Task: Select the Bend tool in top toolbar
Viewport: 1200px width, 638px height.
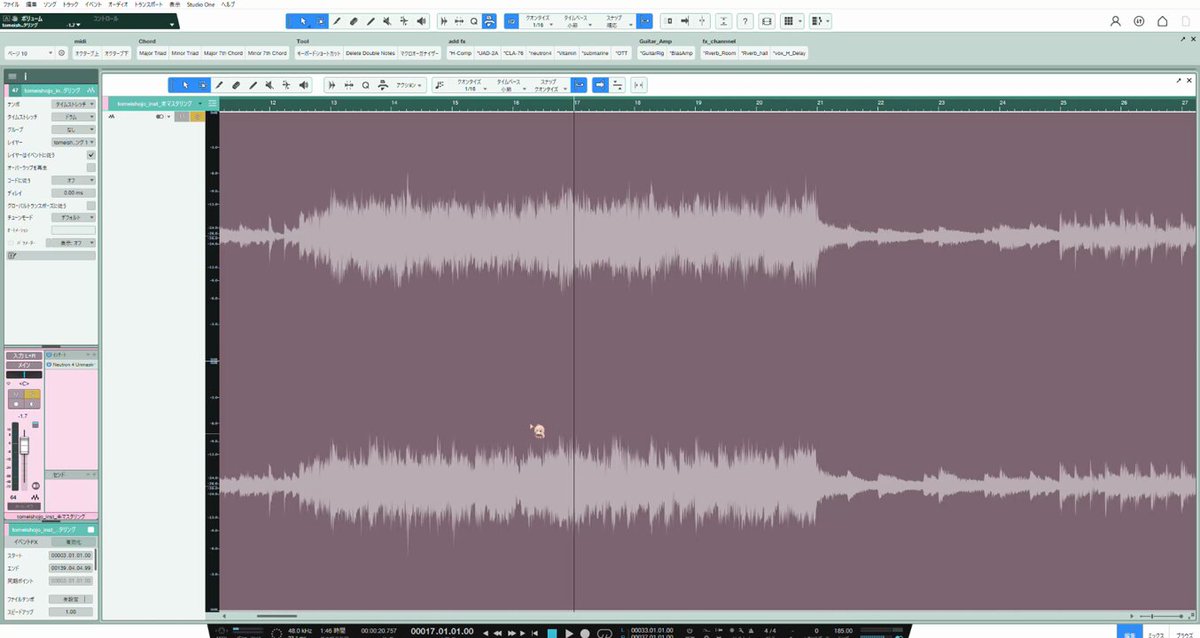Action: click(x=403, y=21)
